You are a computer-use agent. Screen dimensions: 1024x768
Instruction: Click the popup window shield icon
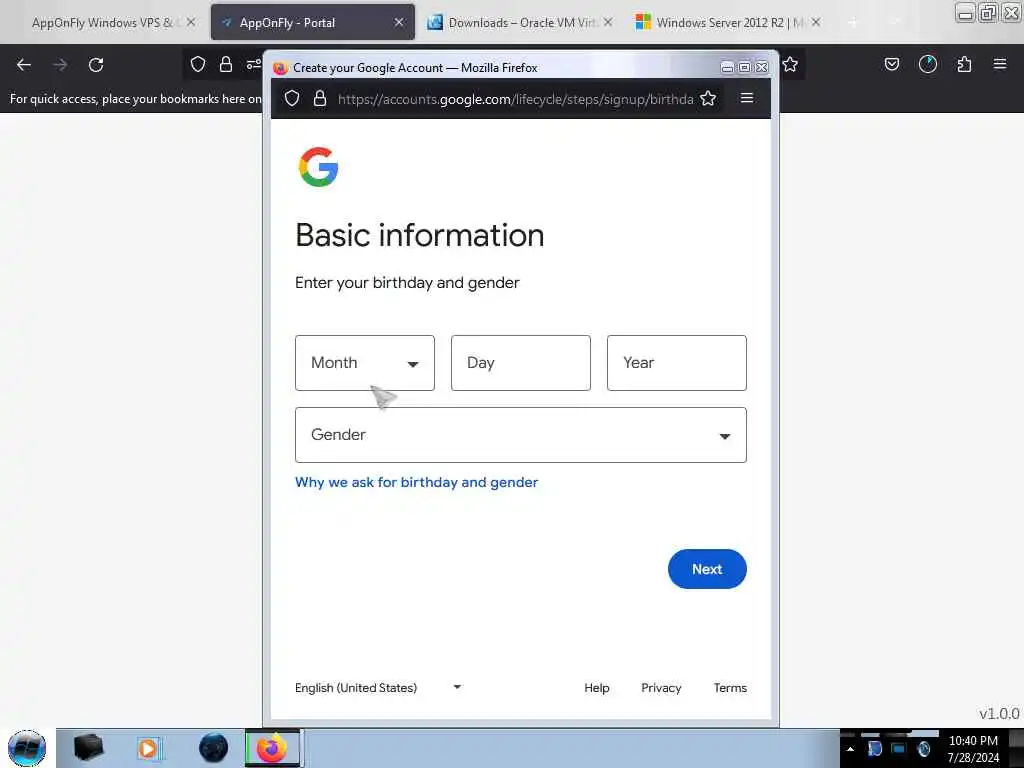292,99
